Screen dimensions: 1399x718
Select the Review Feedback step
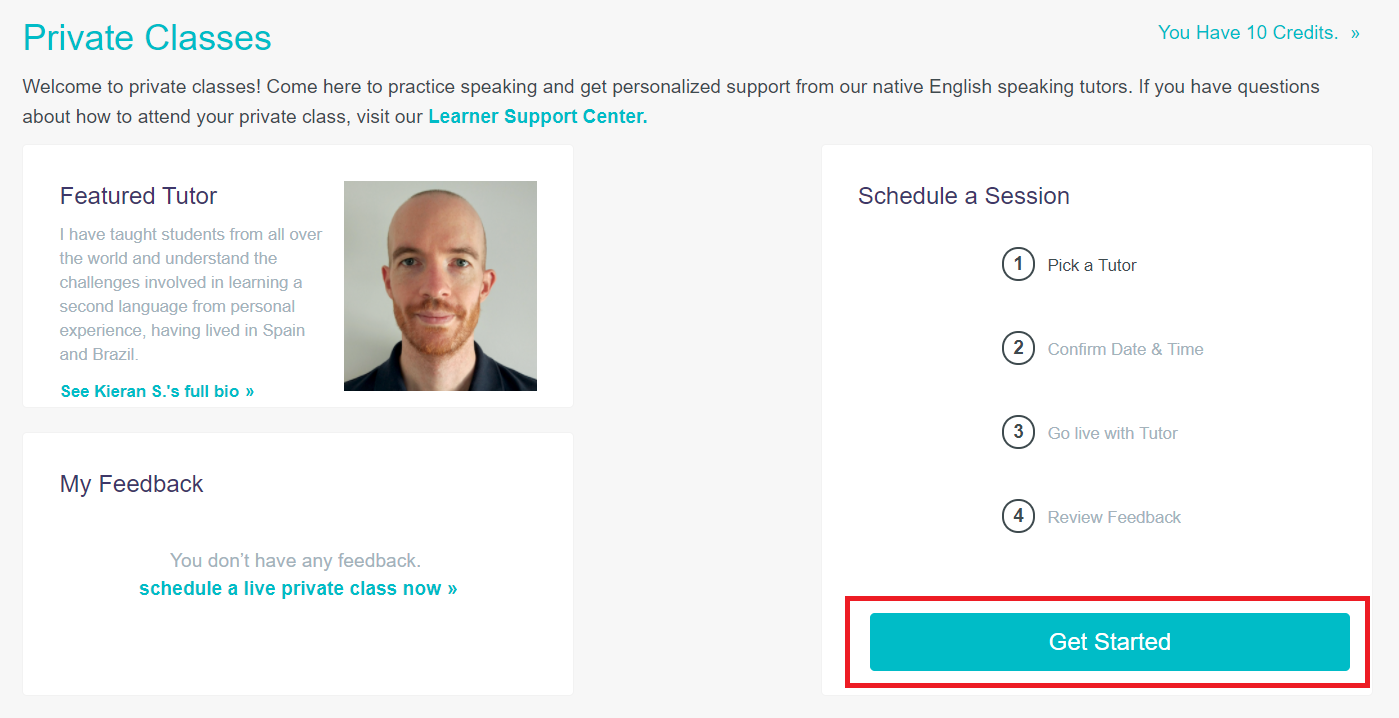[1114, 517]
